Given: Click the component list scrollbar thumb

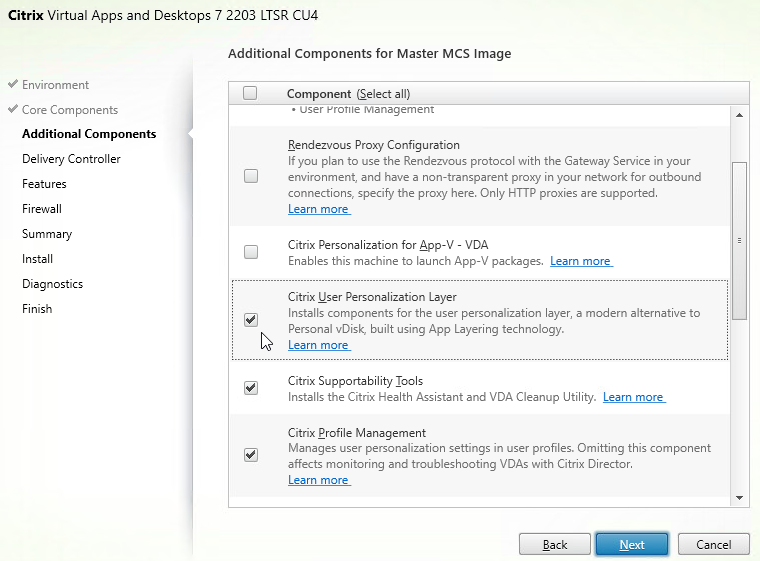Looking at the screenshot, I should (739, 240).
